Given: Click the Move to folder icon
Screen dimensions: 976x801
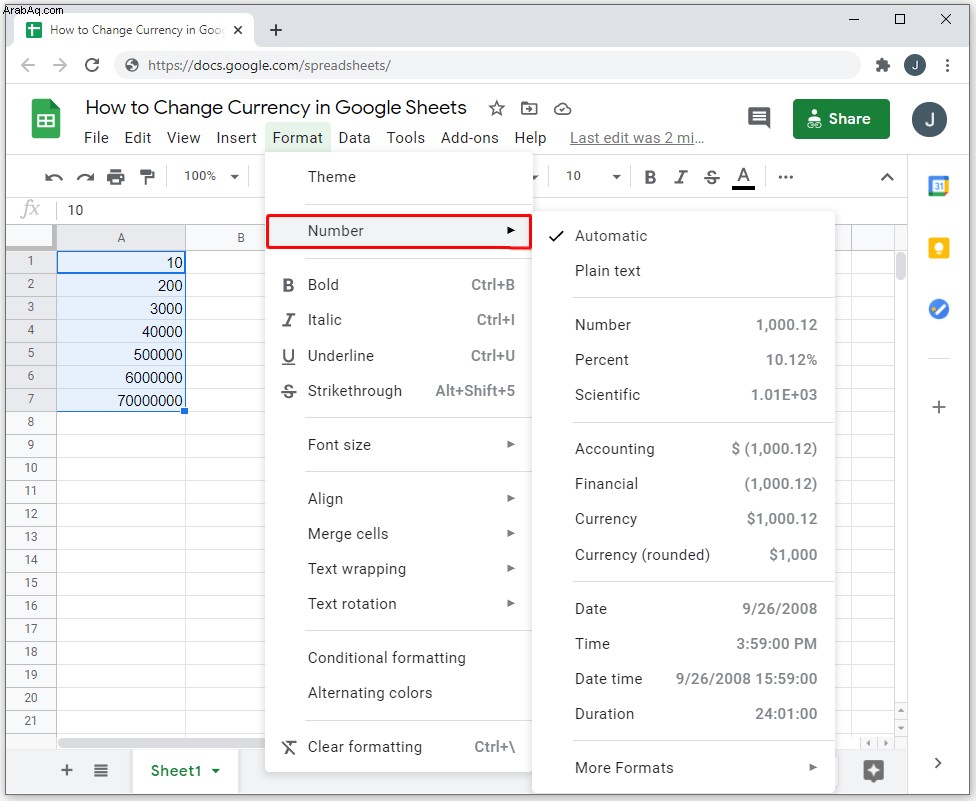Looking at the screenshot, I should [529, 108].
